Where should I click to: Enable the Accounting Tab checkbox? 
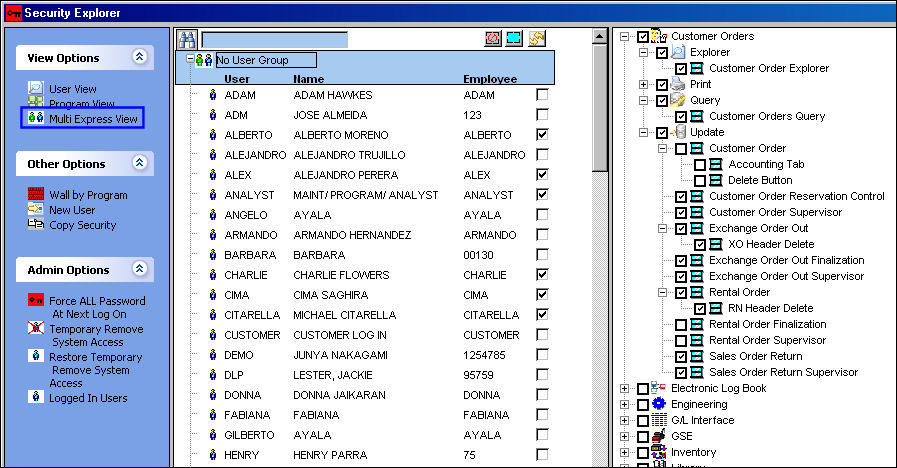[x=700, y=165]
